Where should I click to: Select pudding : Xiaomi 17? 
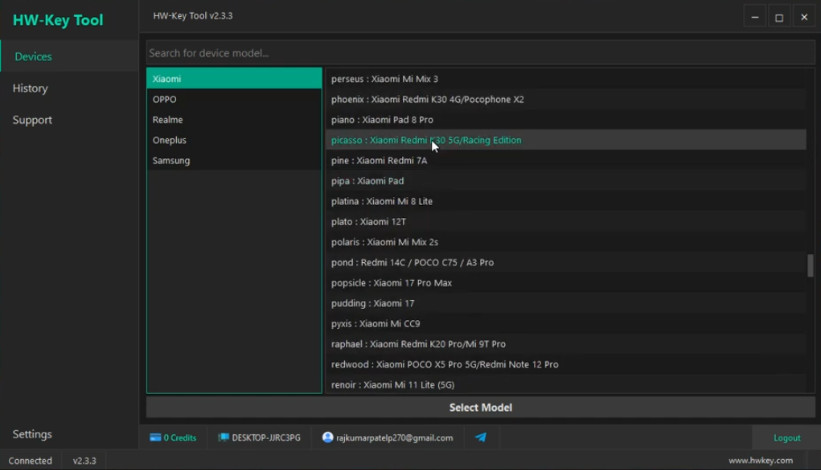(565, 303)
